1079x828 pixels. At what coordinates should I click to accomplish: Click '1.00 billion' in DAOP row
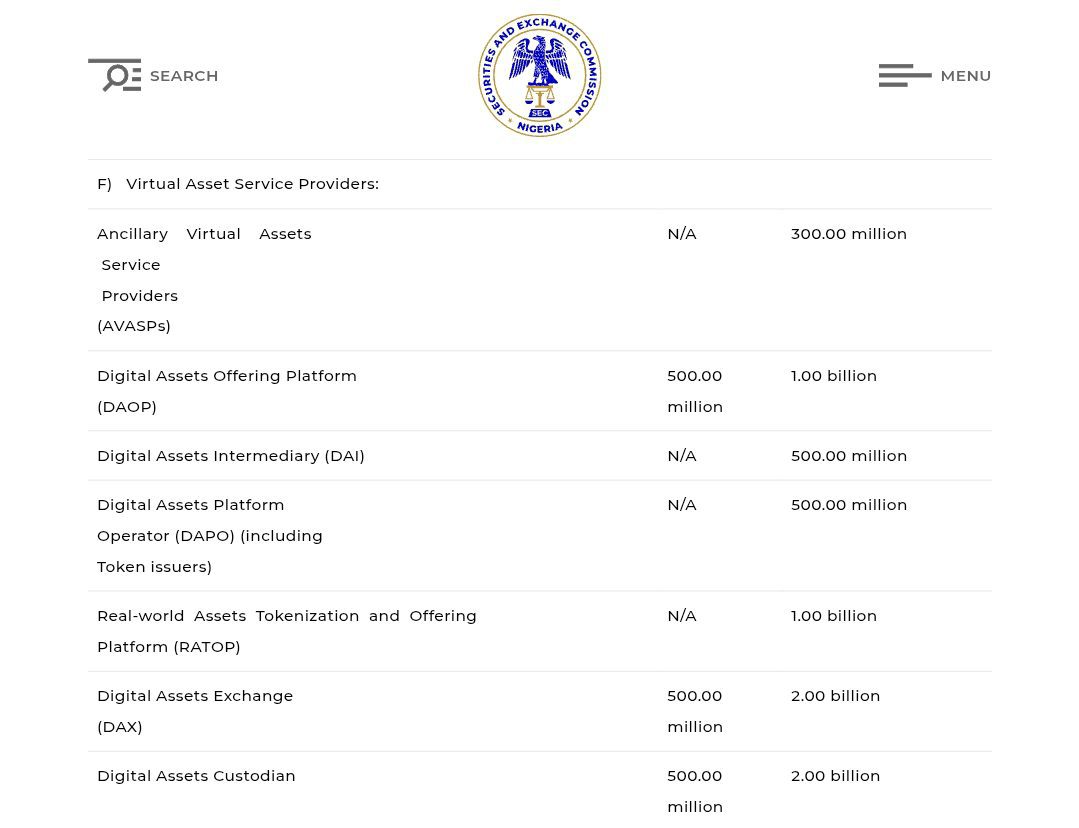(x=834, y=376)
